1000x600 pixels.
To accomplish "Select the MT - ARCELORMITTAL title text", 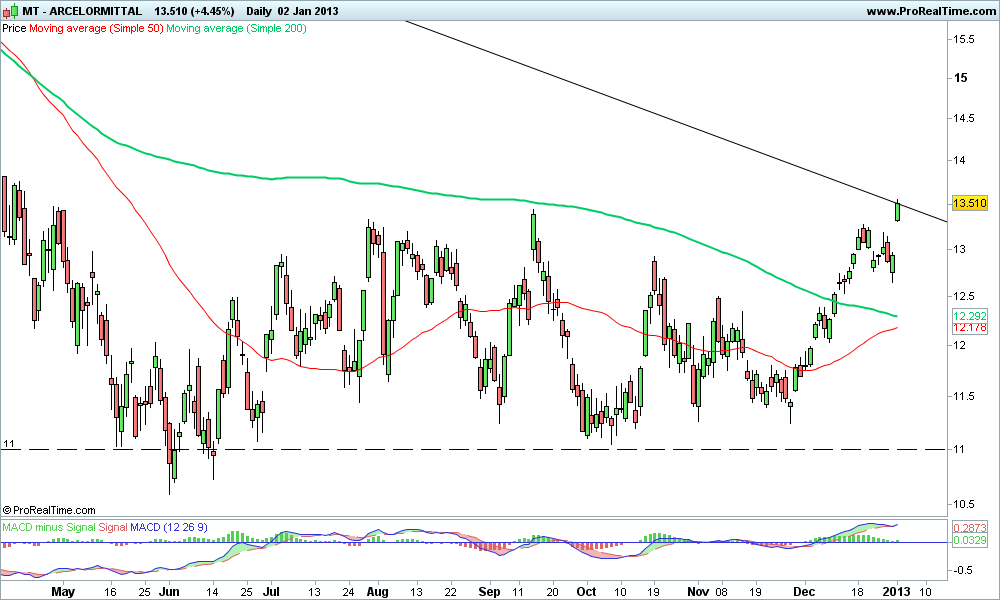I will point(82,11).
